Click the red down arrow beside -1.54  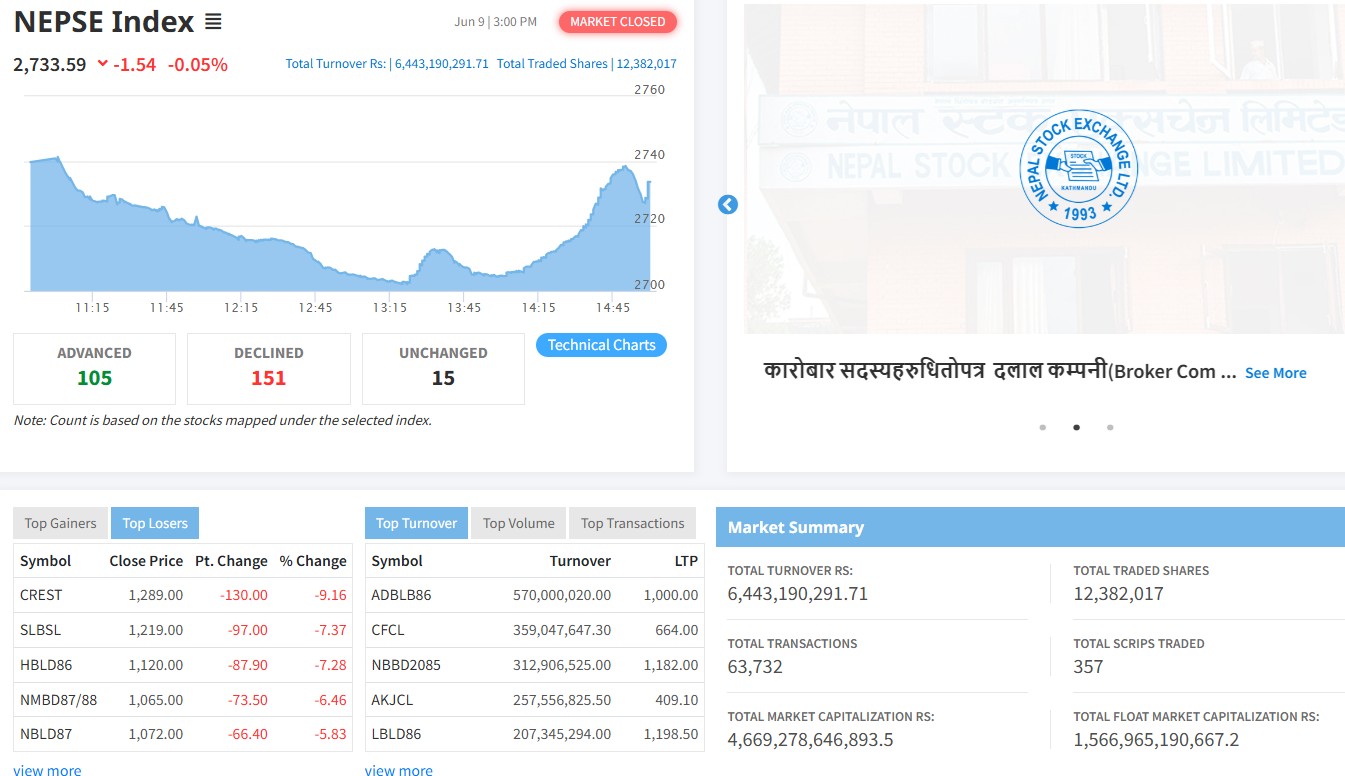[x=102, y=64]
